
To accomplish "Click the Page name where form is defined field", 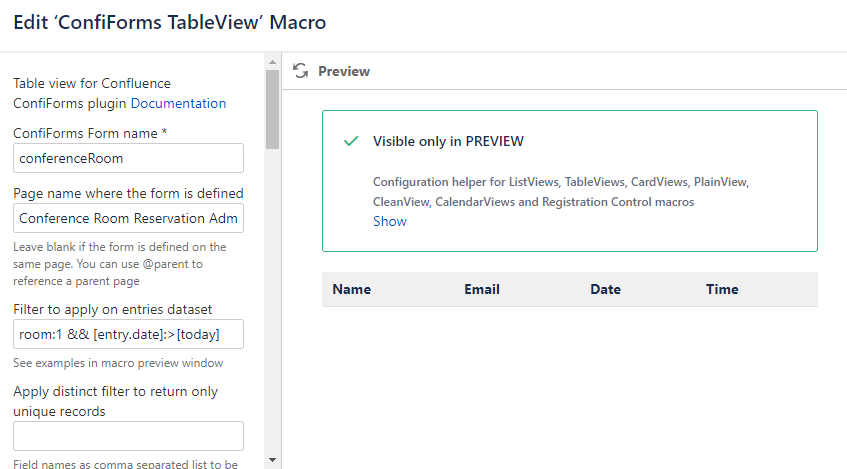I will point(129,218).
